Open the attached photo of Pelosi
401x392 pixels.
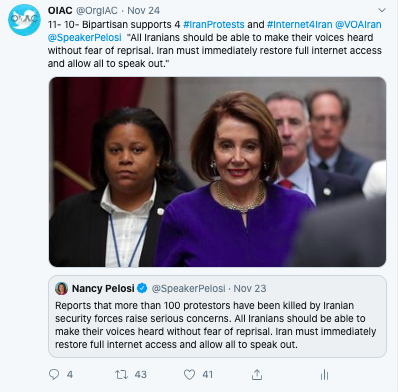pos(217,172)
